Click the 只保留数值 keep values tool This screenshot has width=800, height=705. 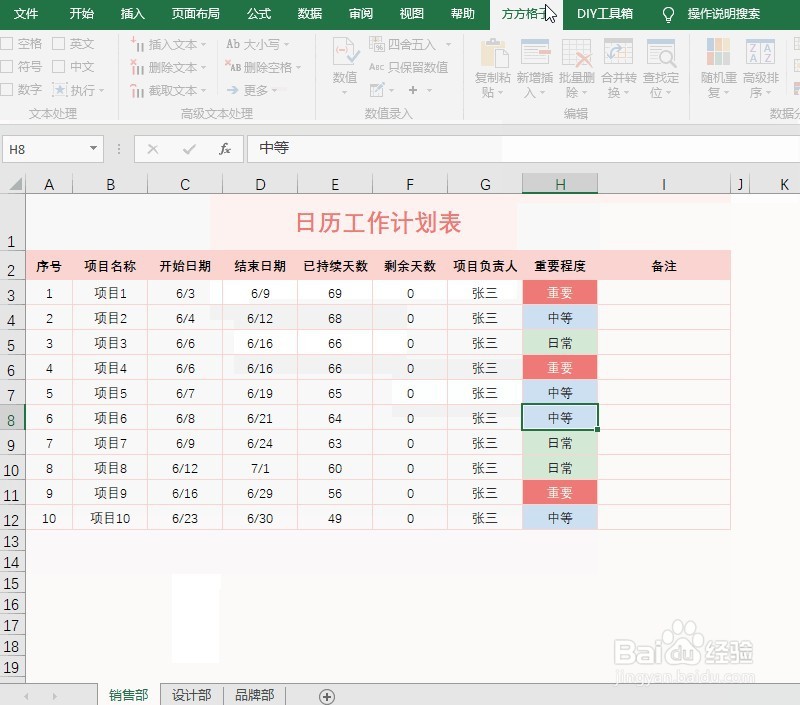click(x=409, y=67)
